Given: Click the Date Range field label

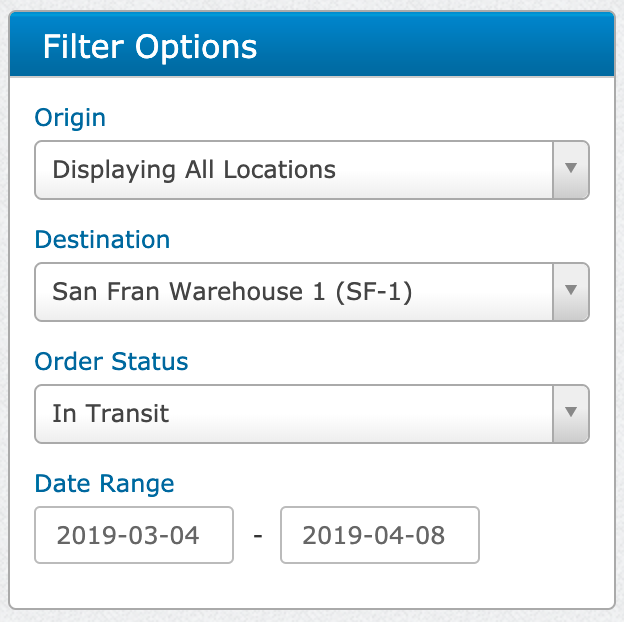Looking at the screenshot, I should point(104,484).
